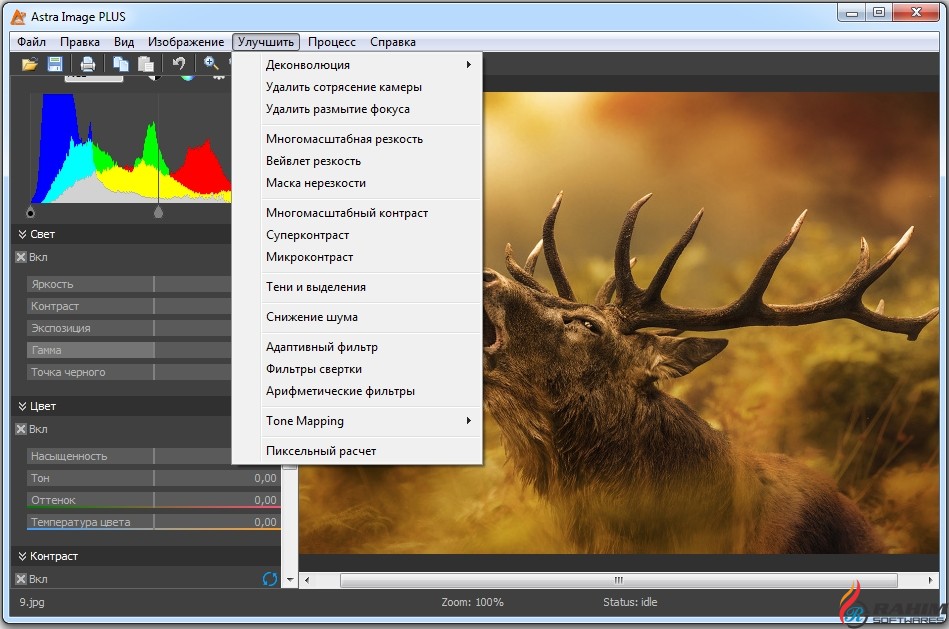Click the Print icon in toolbar
The image size is (949, 629).
click(88, 64)
